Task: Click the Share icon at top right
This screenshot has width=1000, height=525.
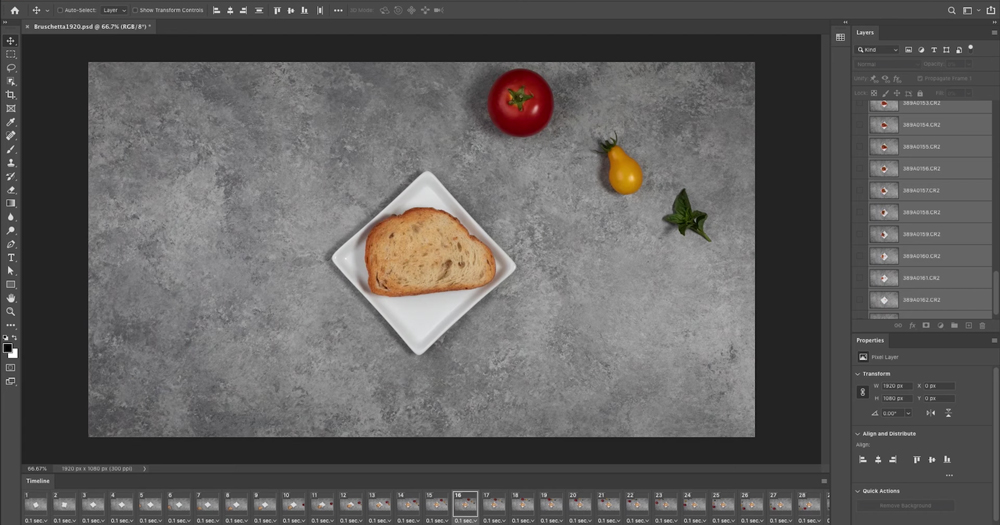Action: click(x=990, y=10)
